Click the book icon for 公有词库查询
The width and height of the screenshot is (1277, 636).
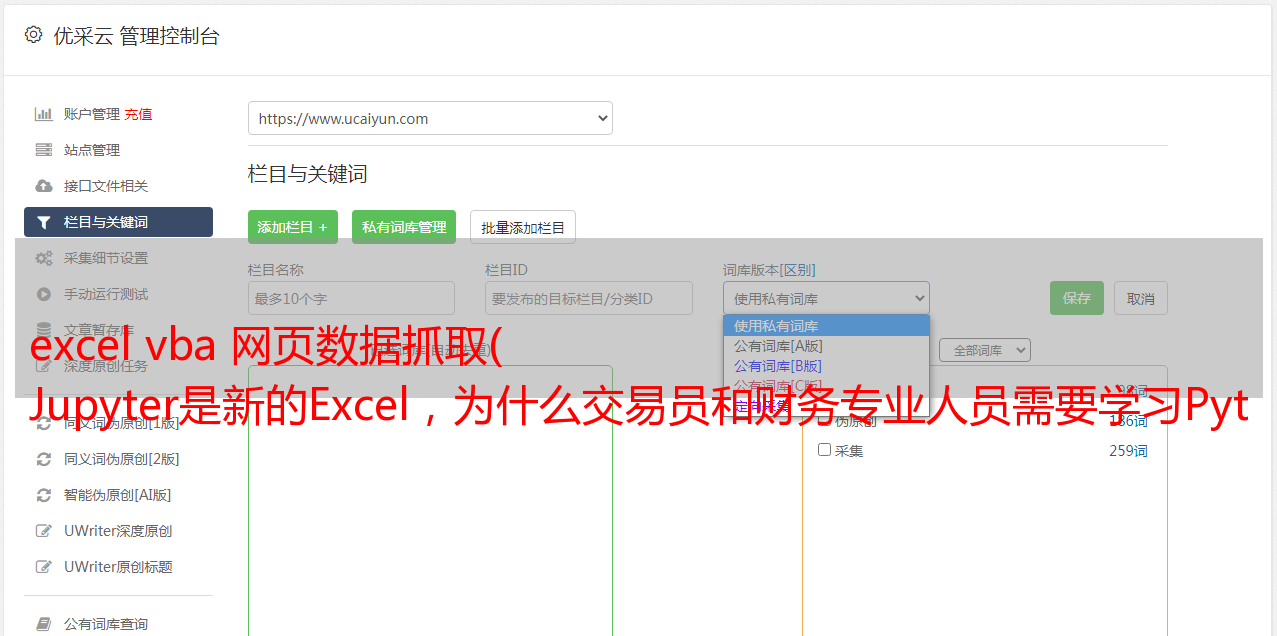coord(43,624)
